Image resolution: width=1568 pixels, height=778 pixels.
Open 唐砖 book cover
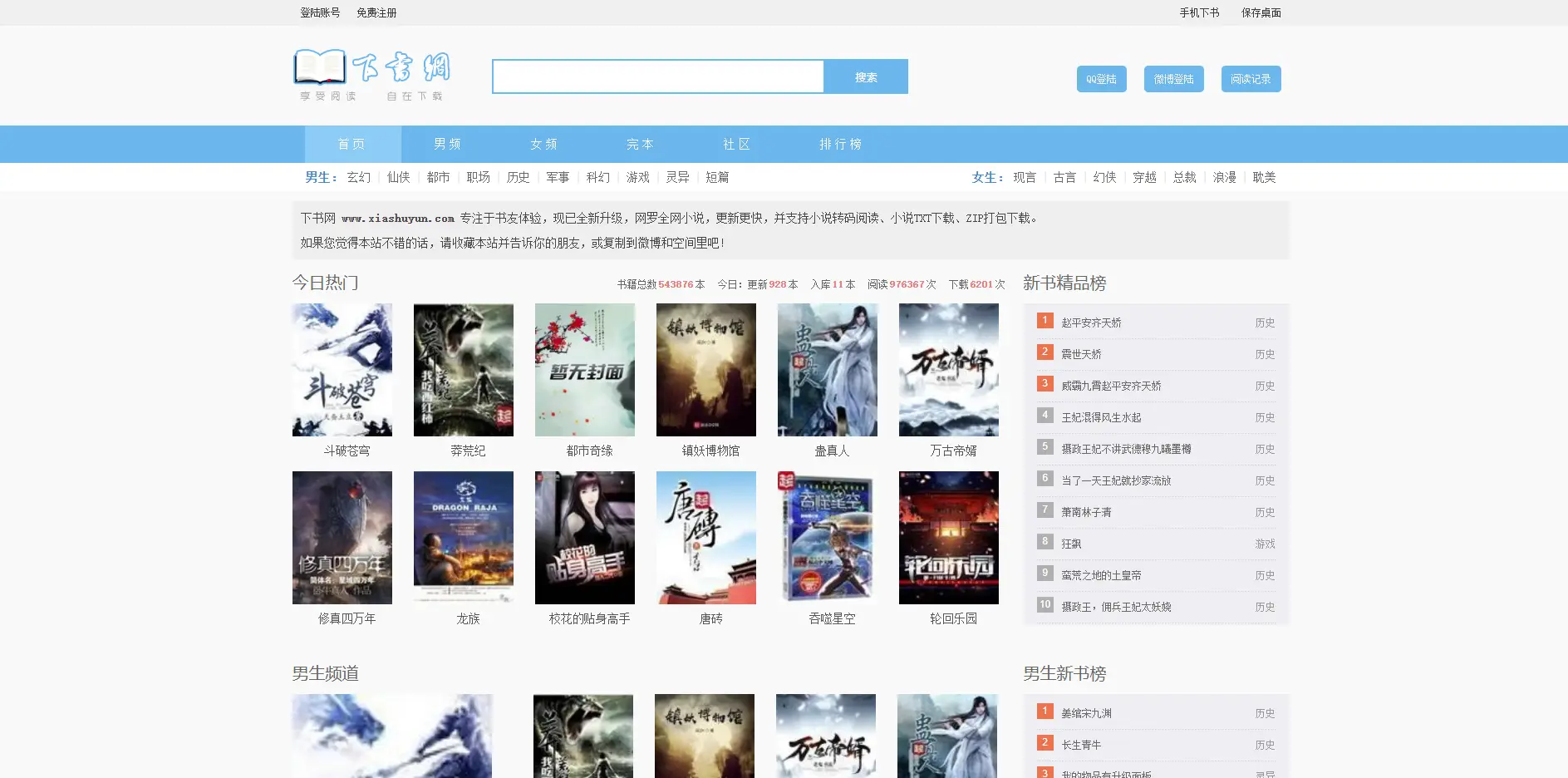(x=706, y=538)
